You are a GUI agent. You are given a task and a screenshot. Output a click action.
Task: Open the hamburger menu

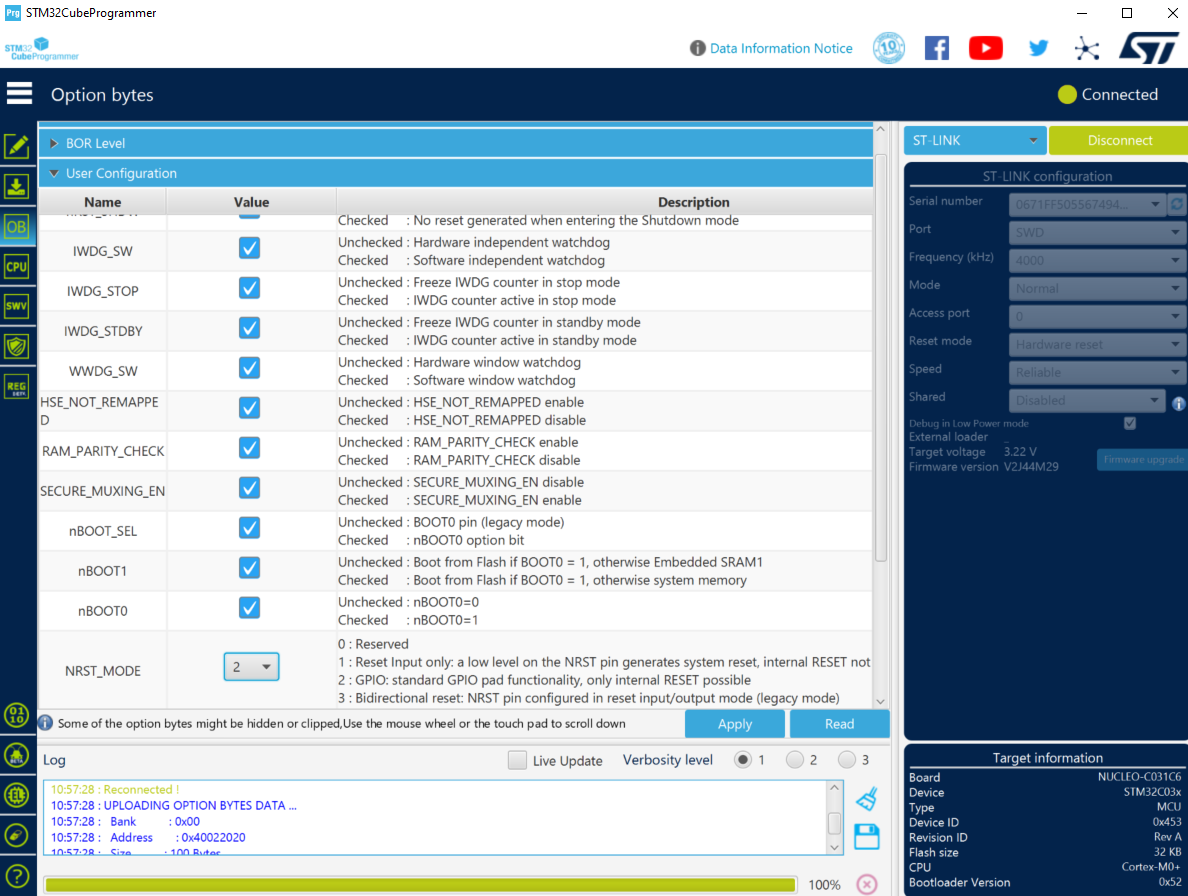click(19, 91)
